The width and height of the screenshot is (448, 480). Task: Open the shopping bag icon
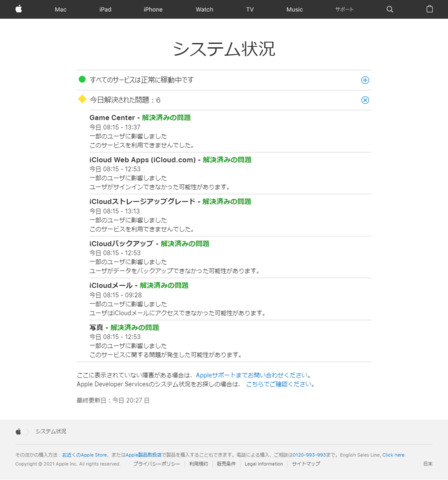[430, 9]
